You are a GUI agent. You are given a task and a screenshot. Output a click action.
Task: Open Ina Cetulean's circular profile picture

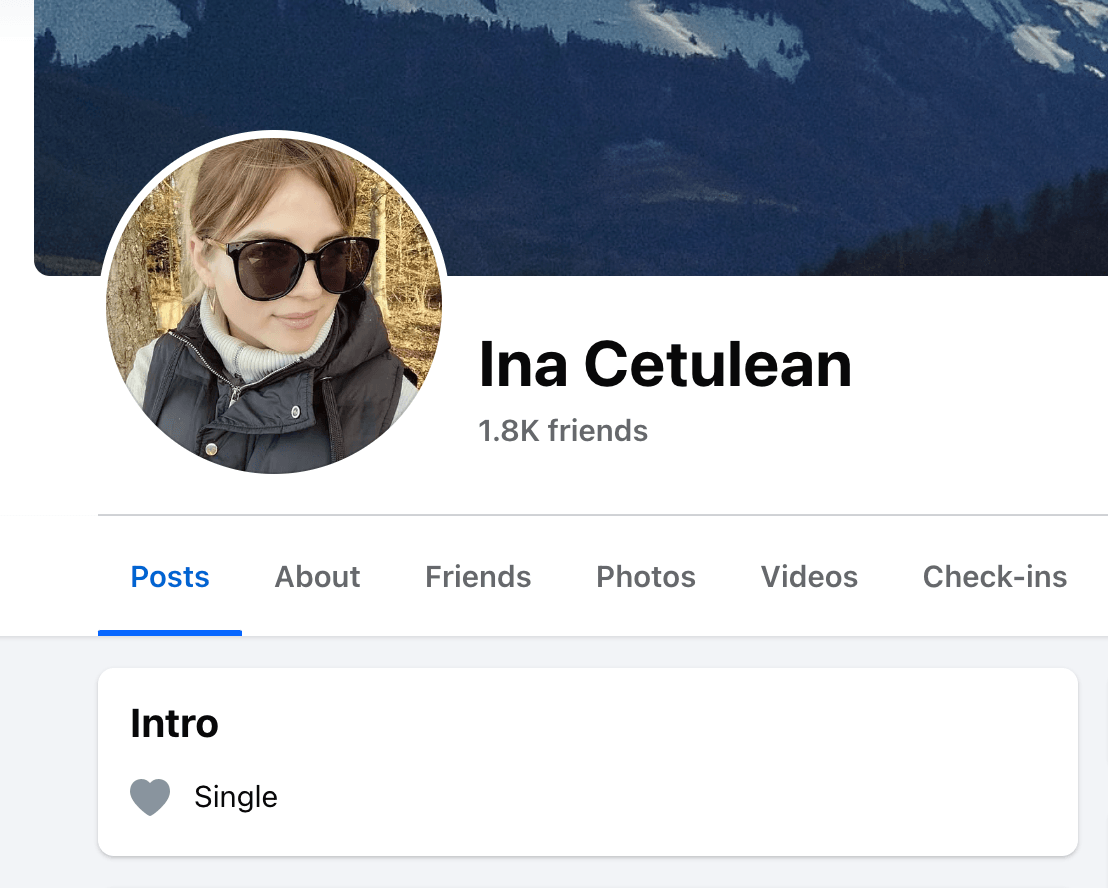[x=273, y=304]
